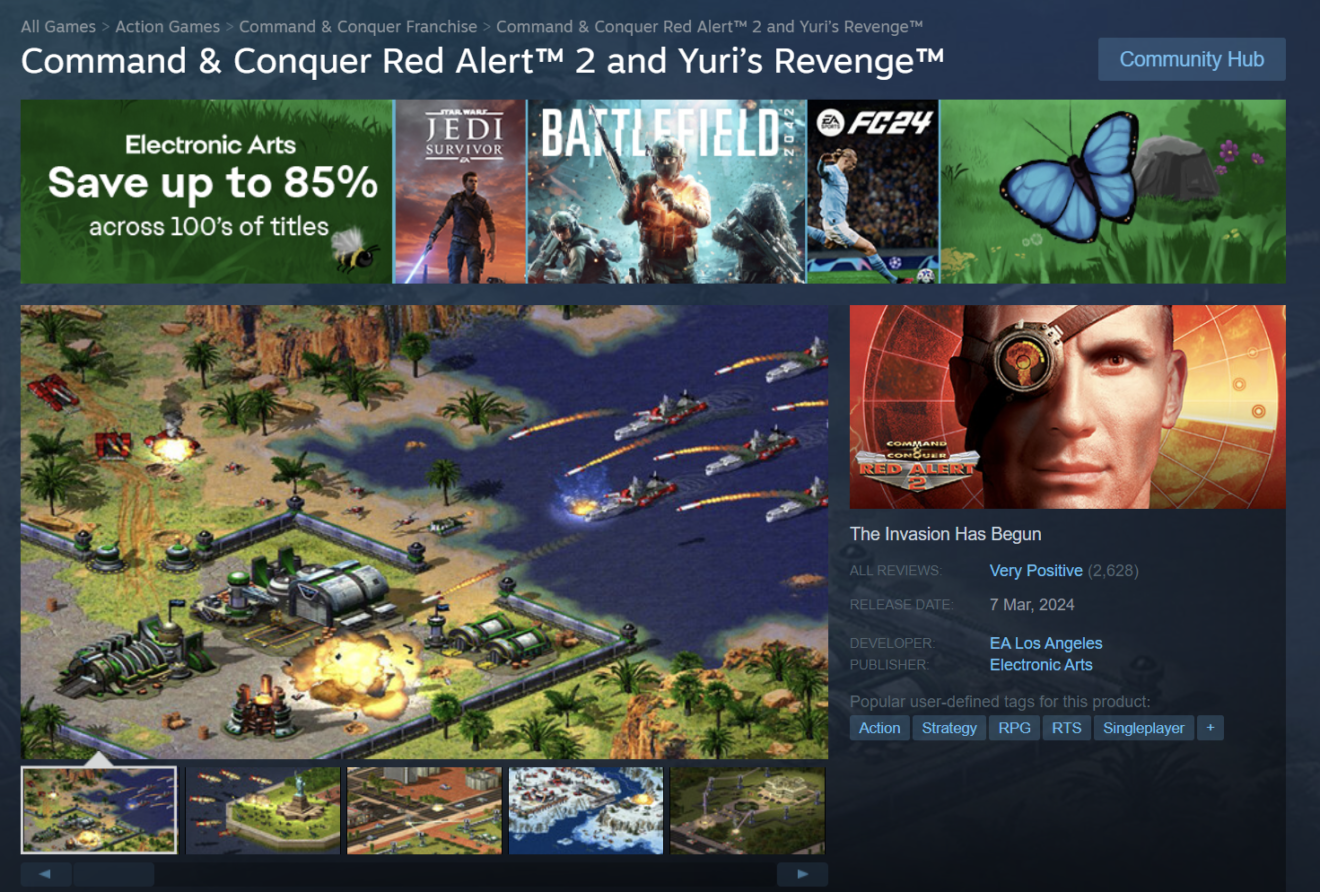This screenshot has height=892, width=1320.
Task: Open the Community Hub
Action: 1191,59
